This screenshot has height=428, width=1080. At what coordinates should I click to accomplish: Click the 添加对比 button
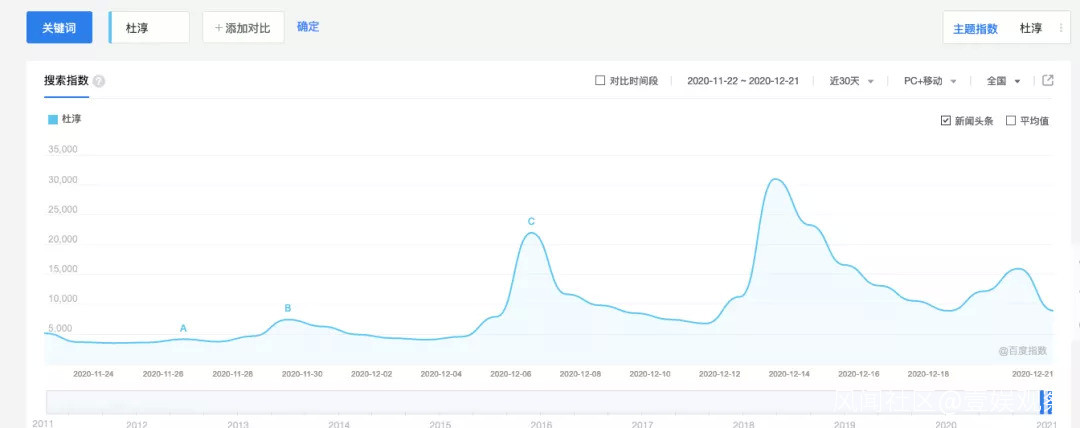tap(243, 28)
